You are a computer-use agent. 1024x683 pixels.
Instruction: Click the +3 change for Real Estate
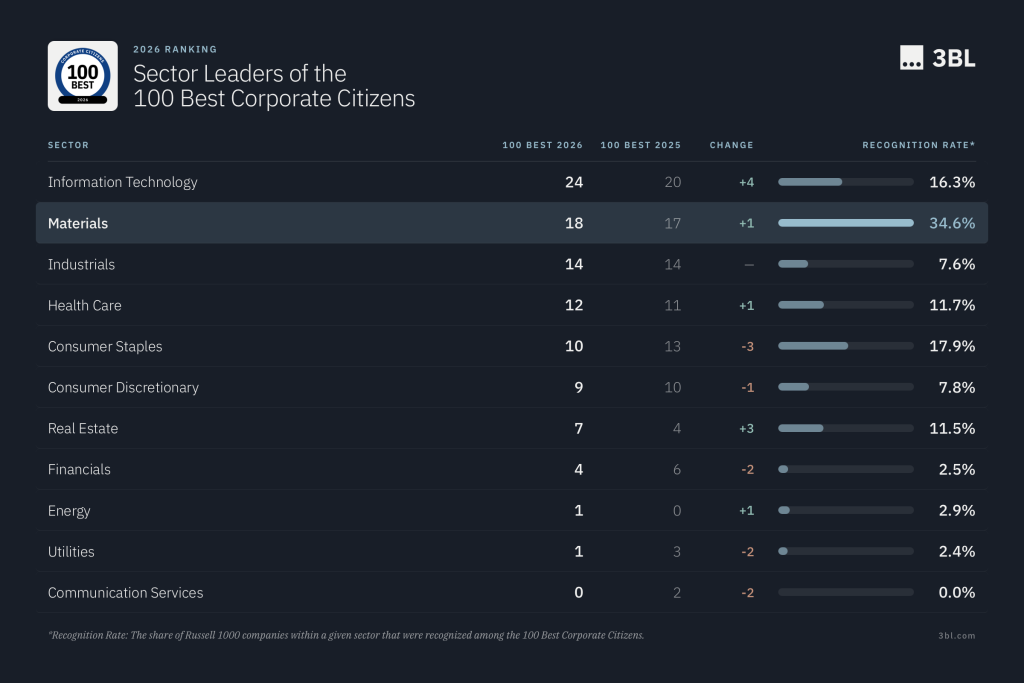746,429
